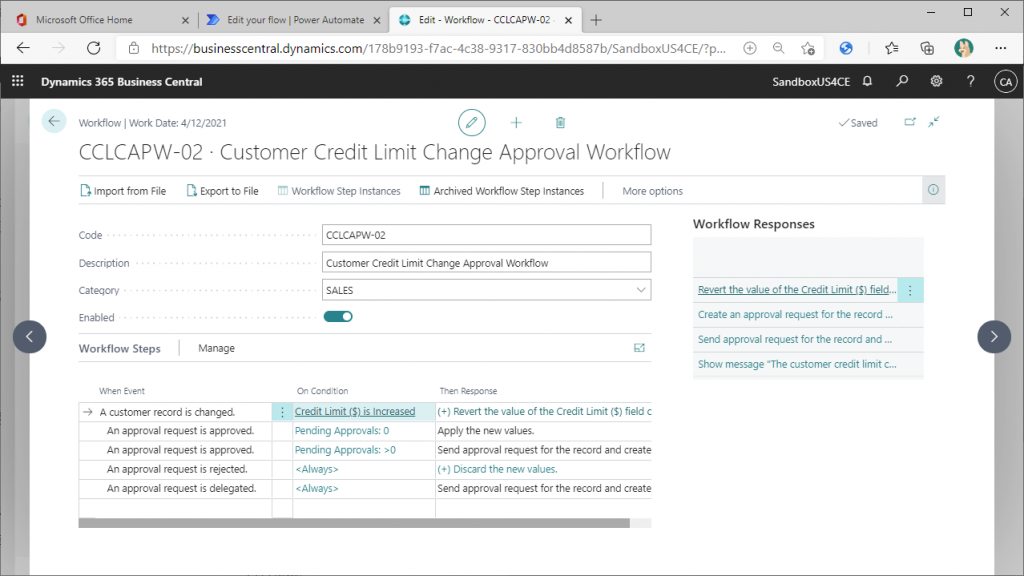Open the (+) Discard the new values response
Viewport: 1024px width, 576px height.
(x=497, y=469)
